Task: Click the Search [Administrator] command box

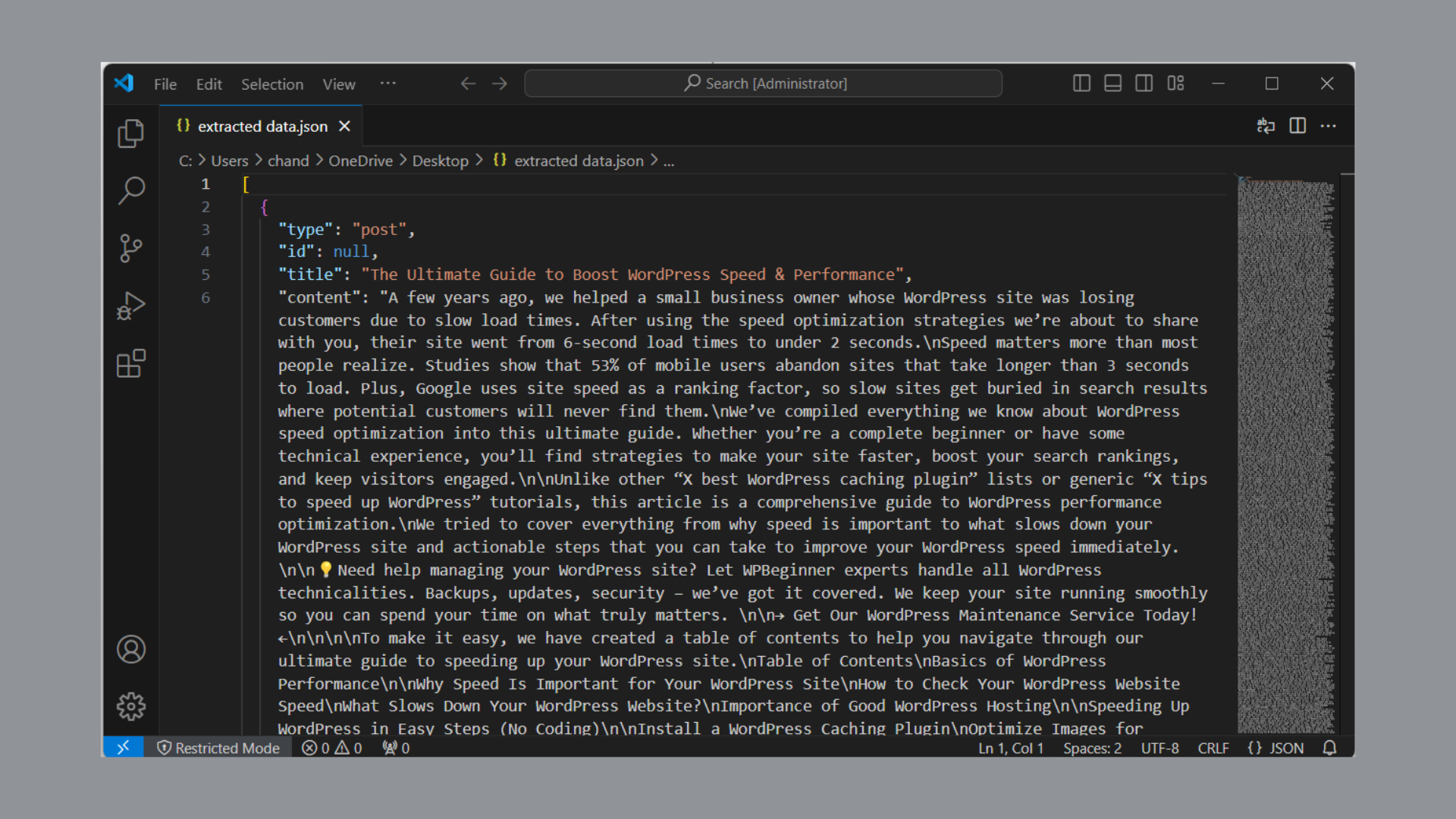Action: click(x=763, y=83)
